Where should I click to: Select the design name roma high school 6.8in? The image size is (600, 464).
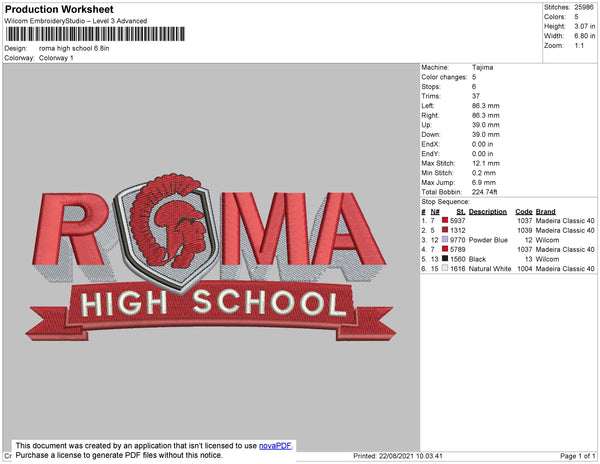pyautogui.click(x=74, y=48)
